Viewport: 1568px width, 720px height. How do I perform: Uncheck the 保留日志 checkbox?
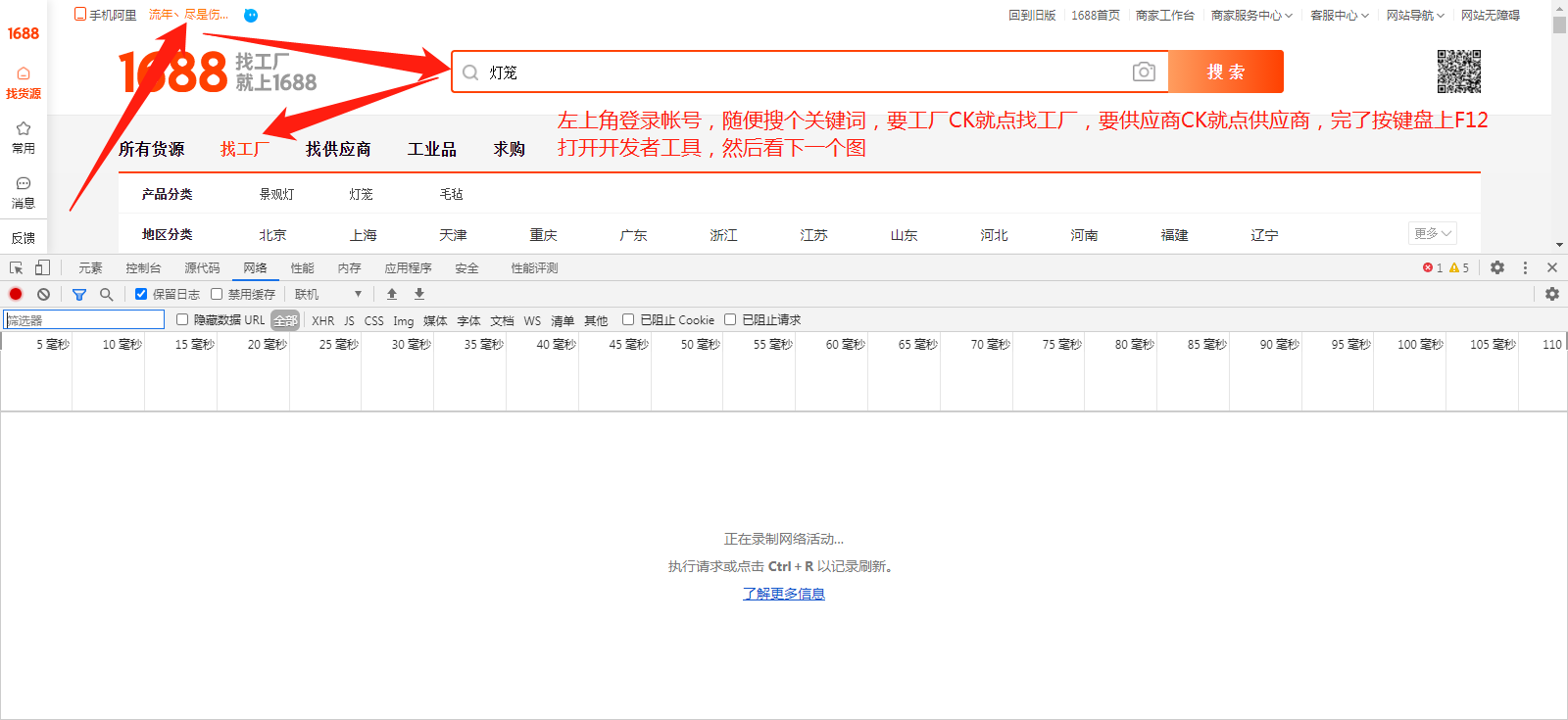tap(141, 294)
